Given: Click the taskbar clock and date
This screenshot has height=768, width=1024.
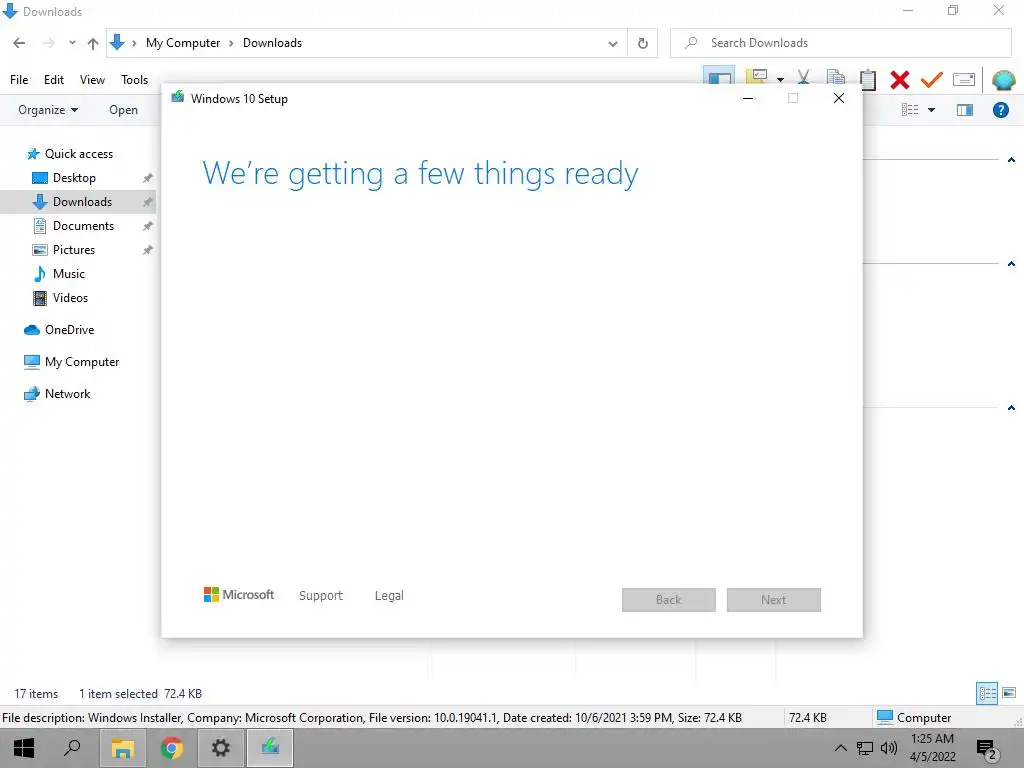Looking at the screenshot, I should tap(932, 748).
